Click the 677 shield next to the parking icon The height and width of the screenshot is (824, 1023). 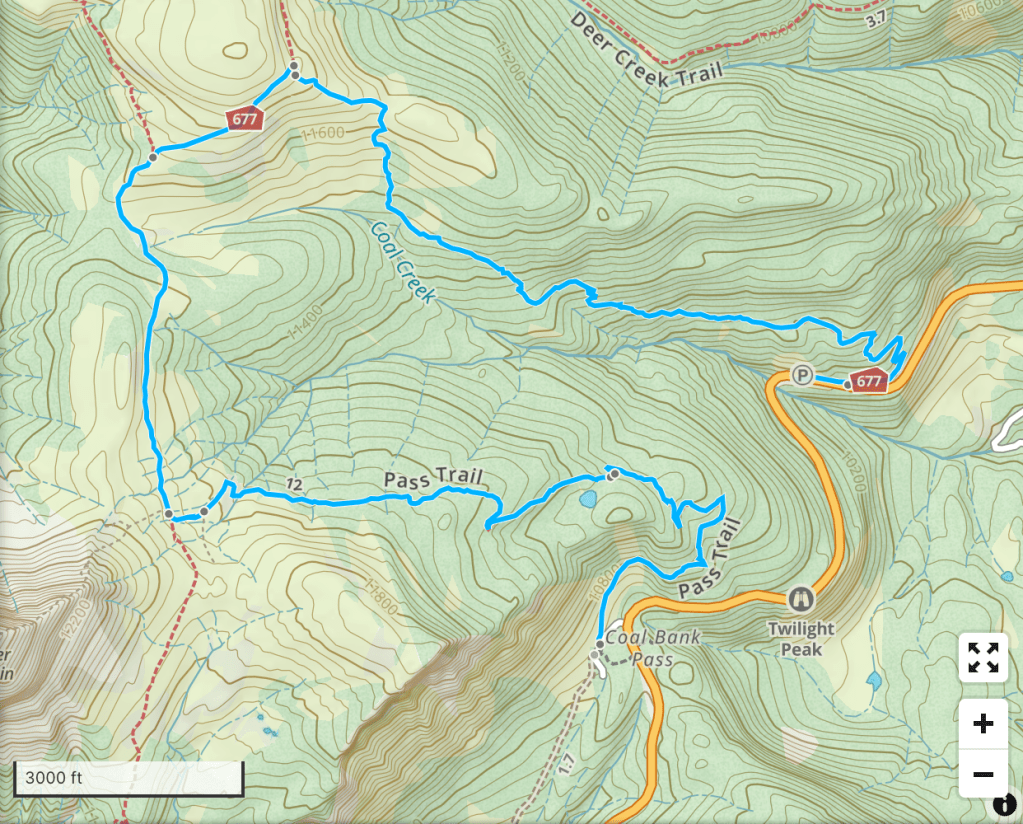868,380
